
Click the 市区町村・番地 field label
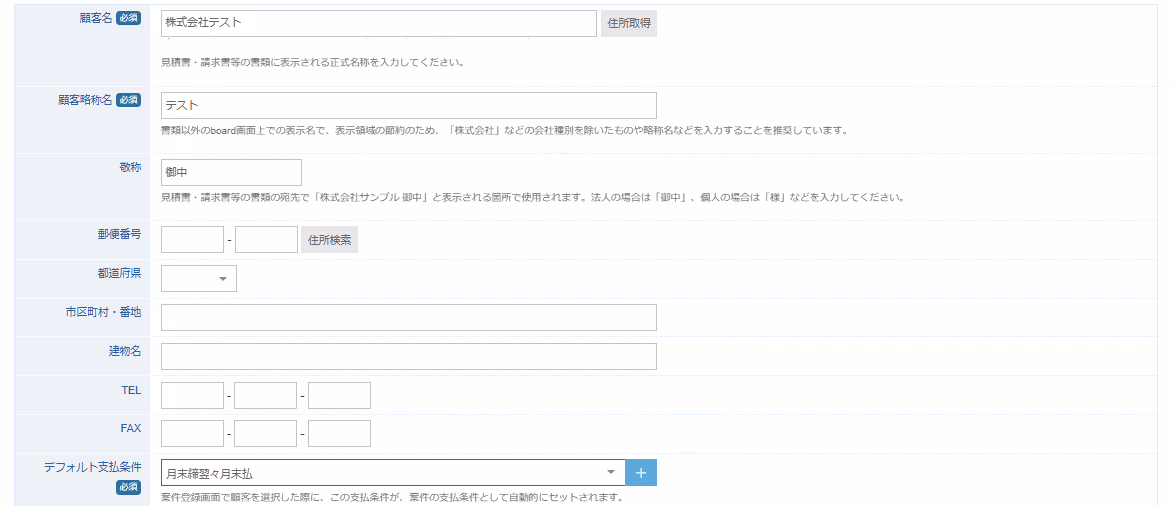103,312
